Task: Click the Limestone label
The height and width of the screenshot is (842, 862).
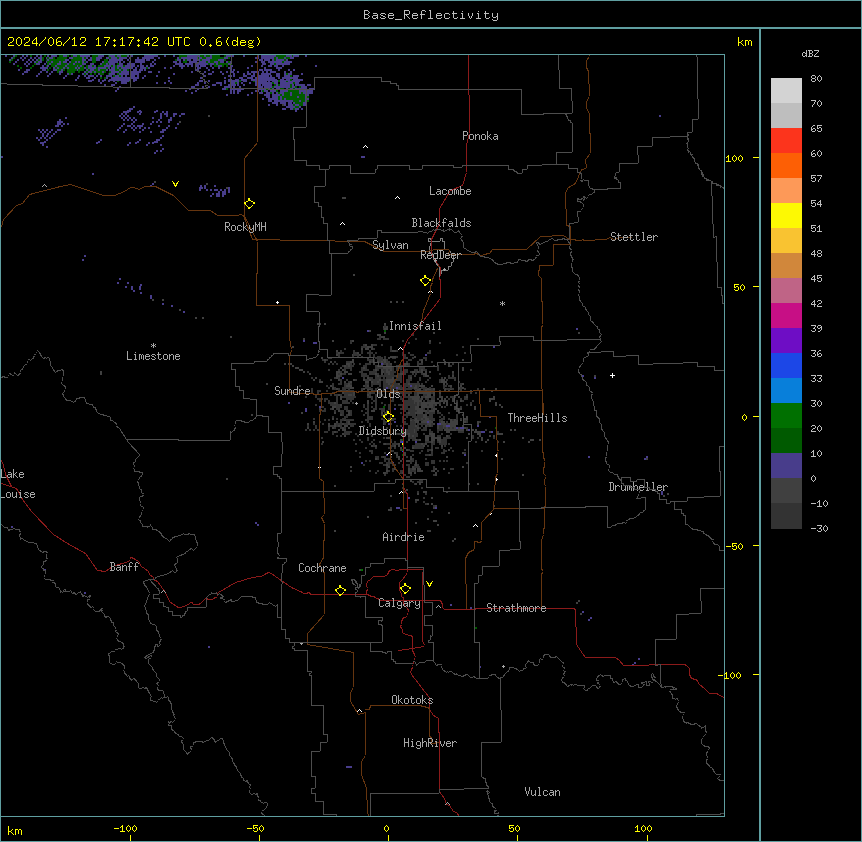Action: click(153, 356)
